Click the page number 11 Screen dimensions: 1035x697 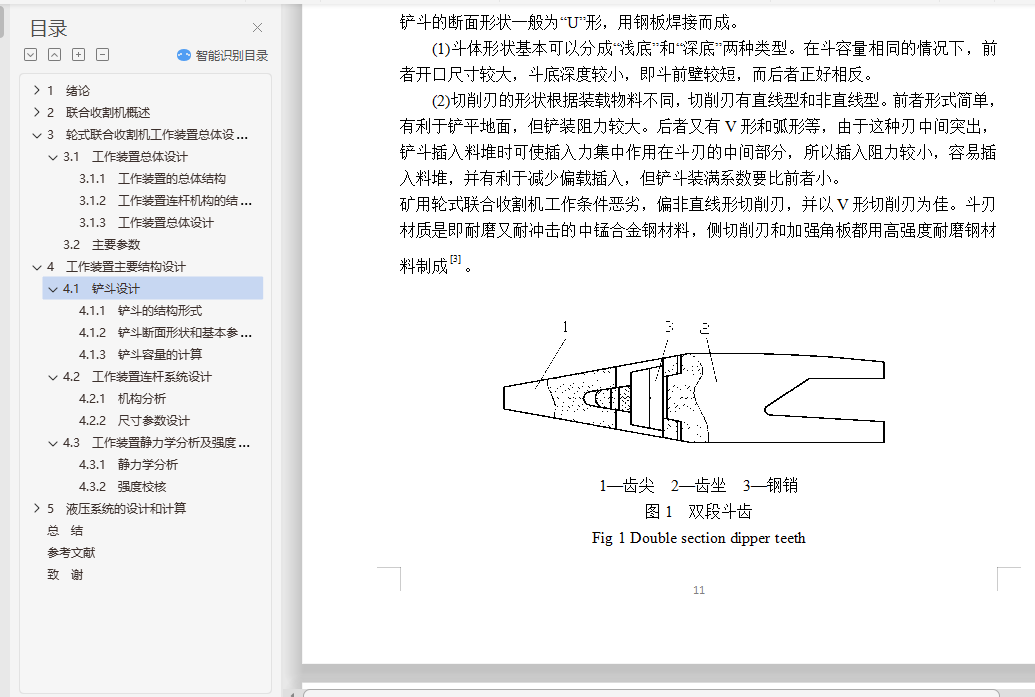click(699, 590)
